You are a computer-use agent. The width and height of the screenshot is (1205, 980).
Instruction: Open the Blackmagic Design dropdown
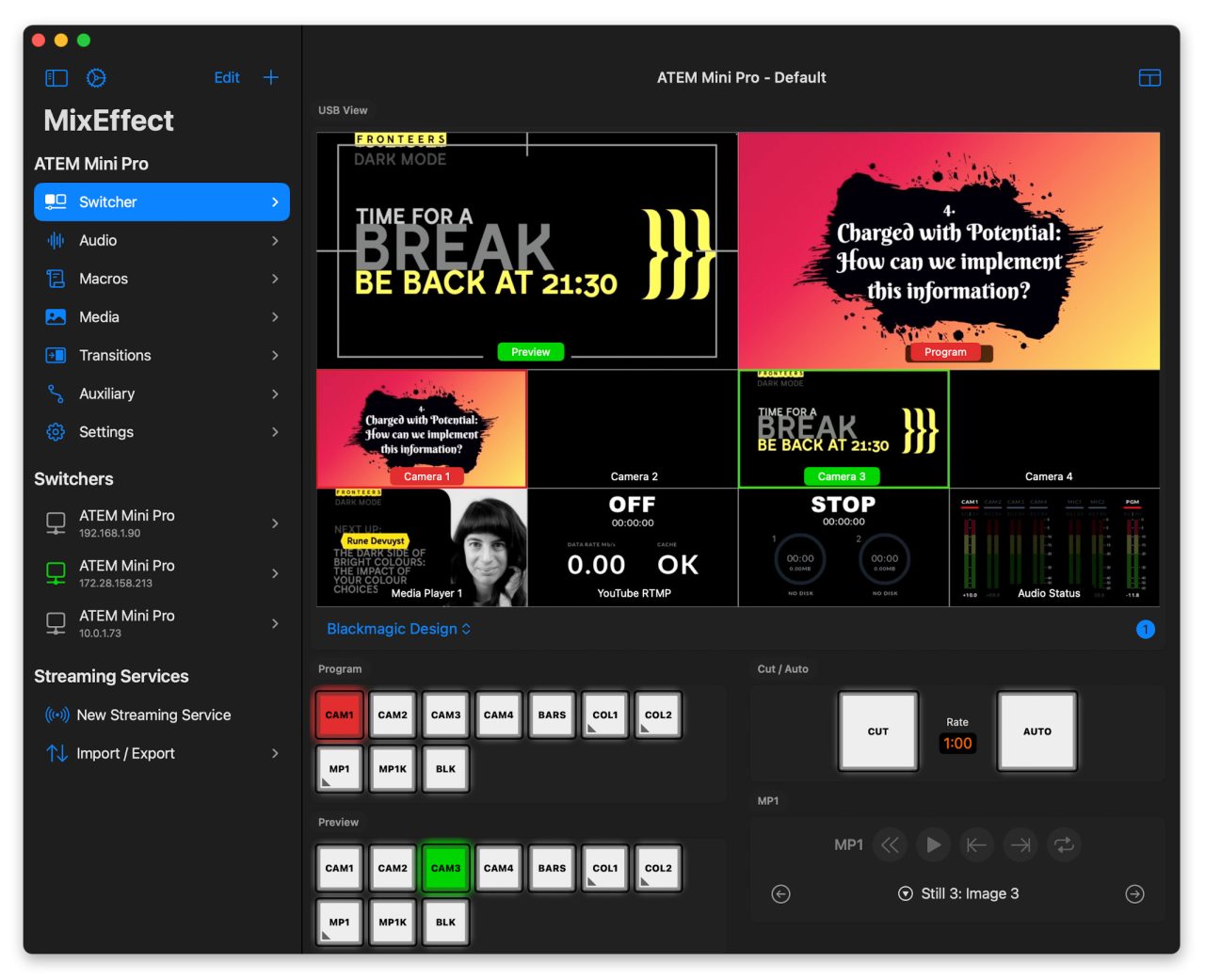tap(398, 629)
